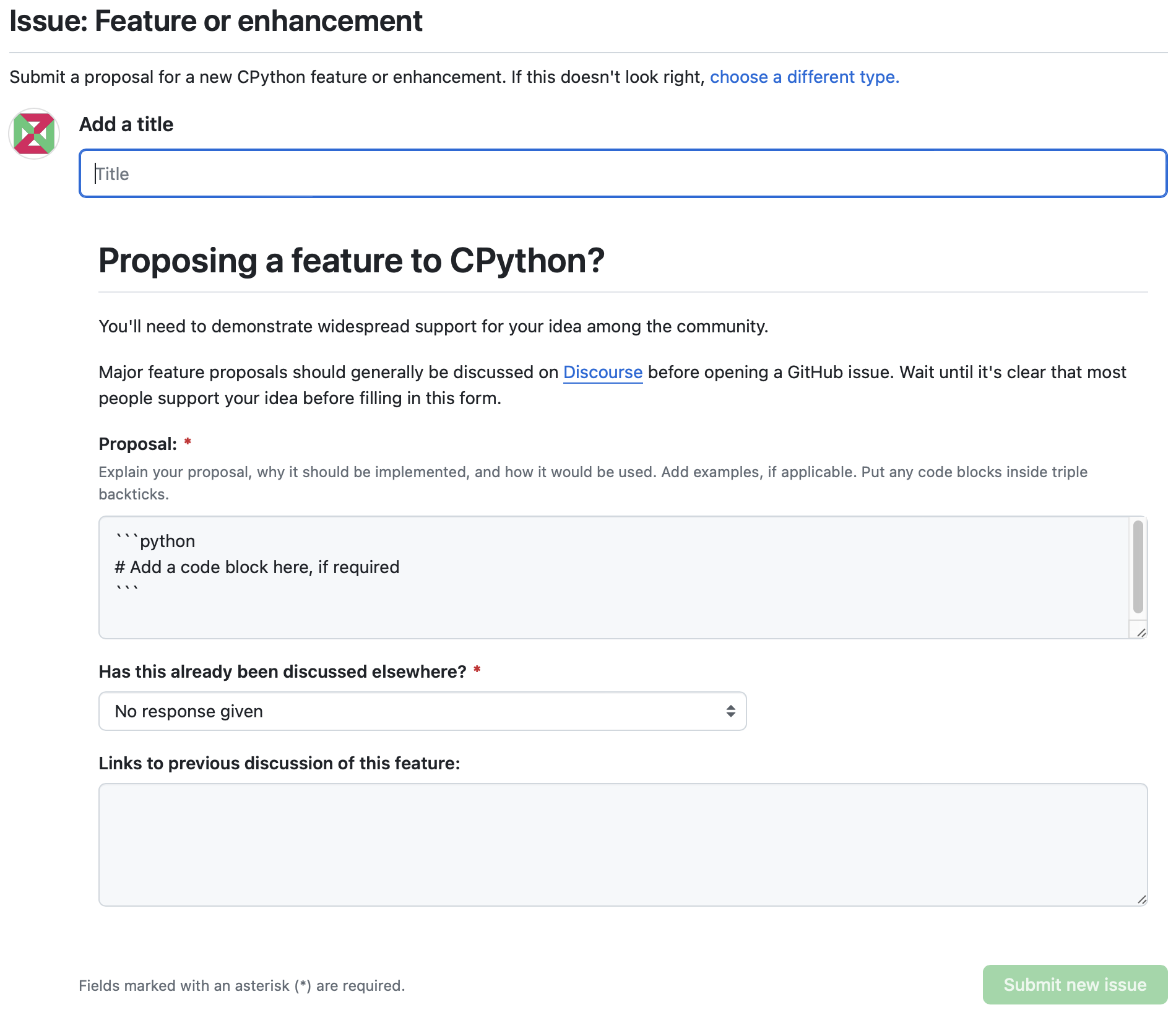Screen dimensions: 1176x1015
Task: Click the "Proposal:" field label
Action: (x=138, y=444)
